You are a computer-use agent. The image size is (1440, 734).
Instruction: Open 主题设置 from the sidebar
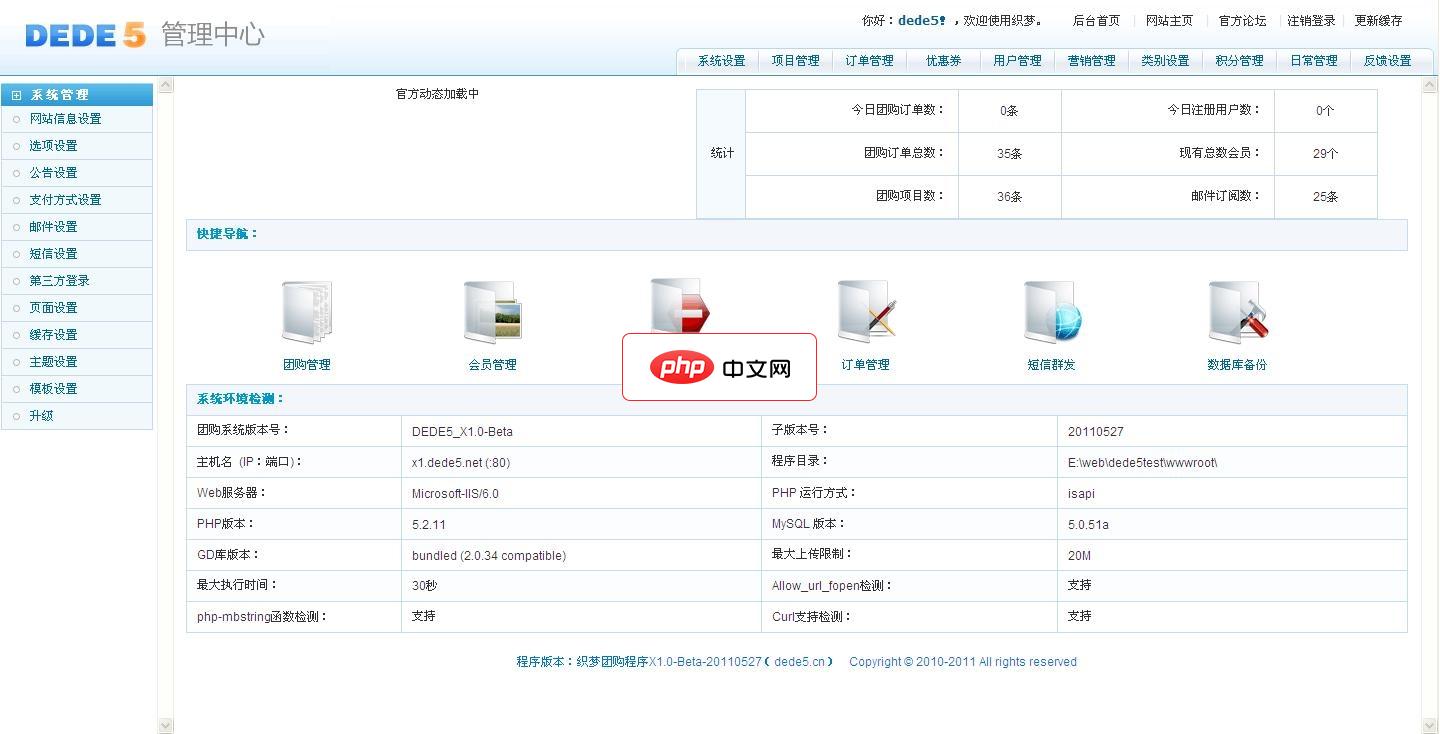tap(55, 362)
